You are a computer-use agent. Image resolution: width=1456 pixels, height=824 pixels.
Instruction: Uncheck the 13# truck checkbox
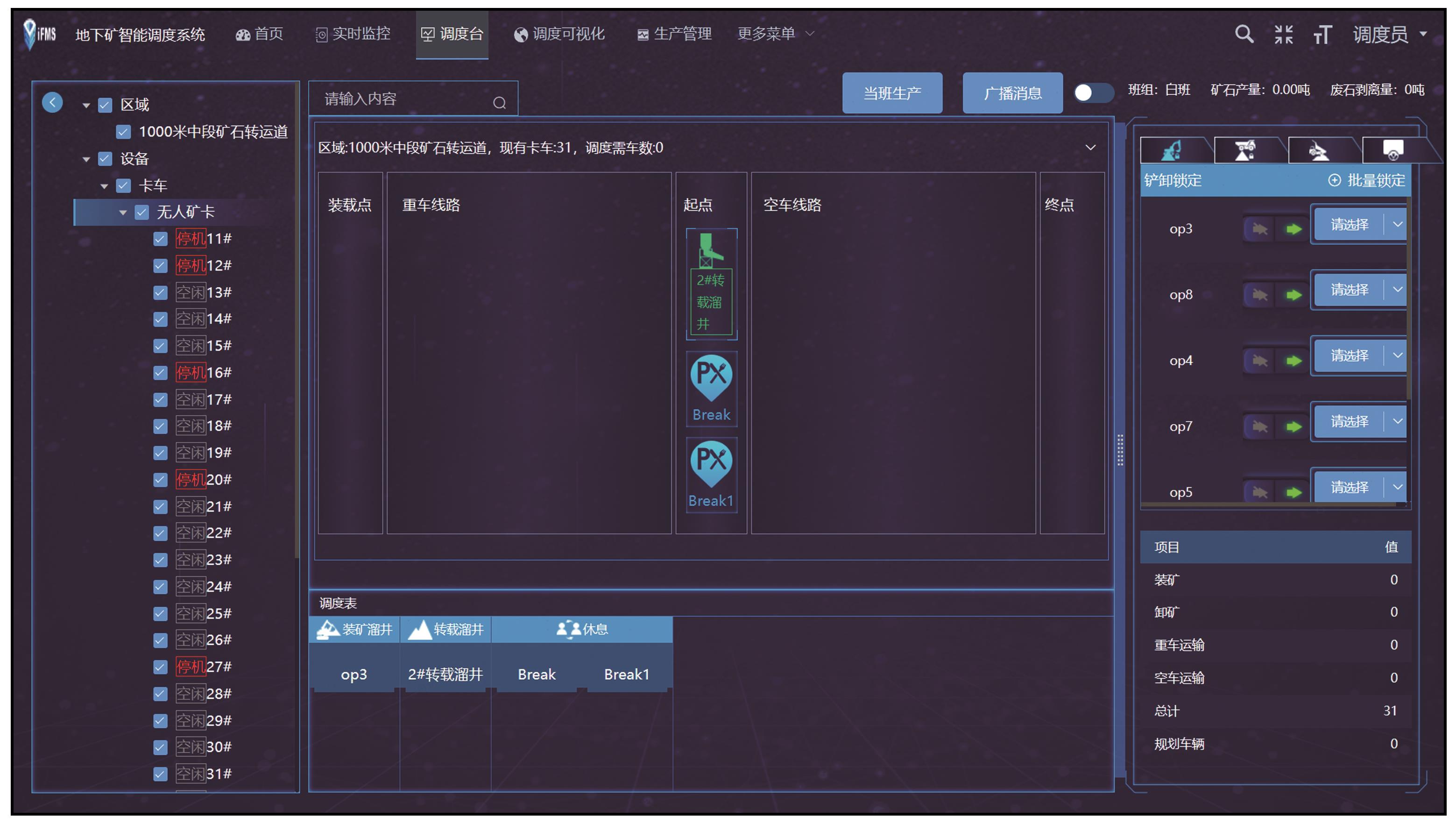161,292
